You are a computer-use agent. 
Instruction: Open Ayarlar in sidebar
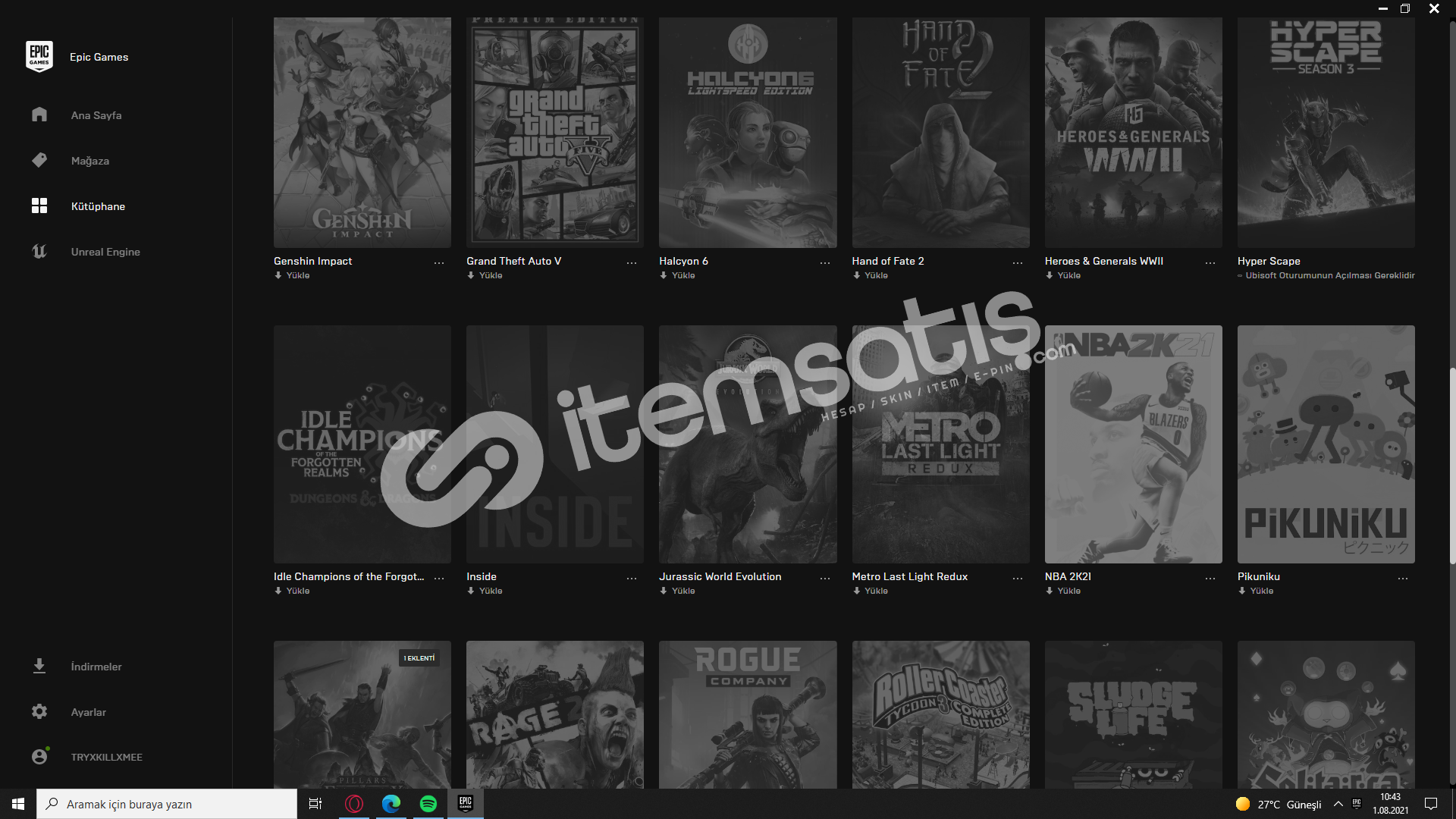(x=89, y=712)
